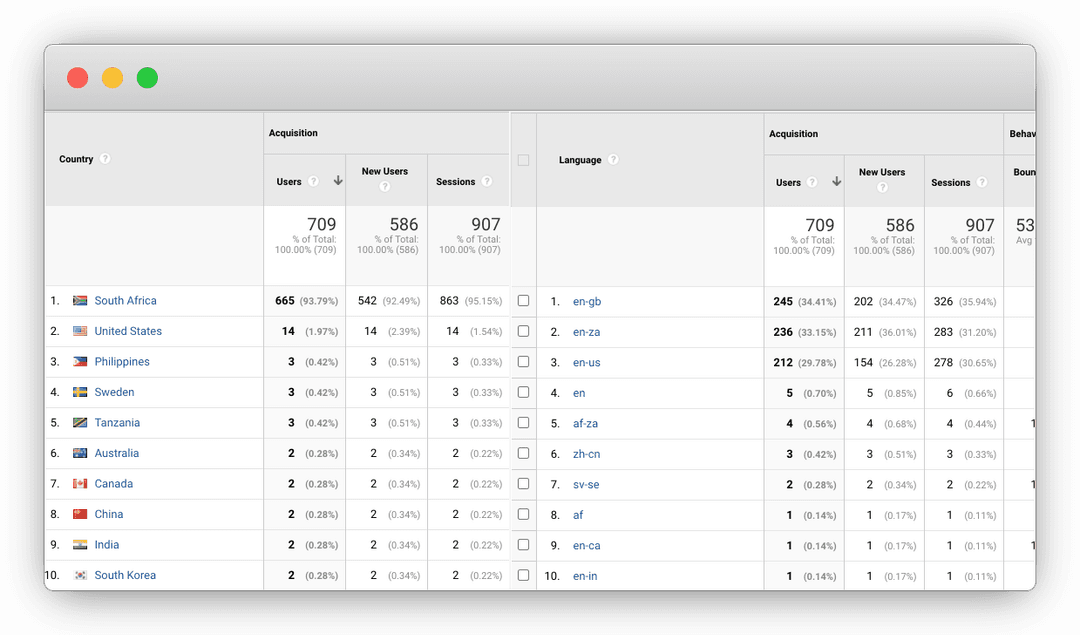The image size is (1080, 635).
Task: Open the Philippines country link
Action: click(122, 361)
